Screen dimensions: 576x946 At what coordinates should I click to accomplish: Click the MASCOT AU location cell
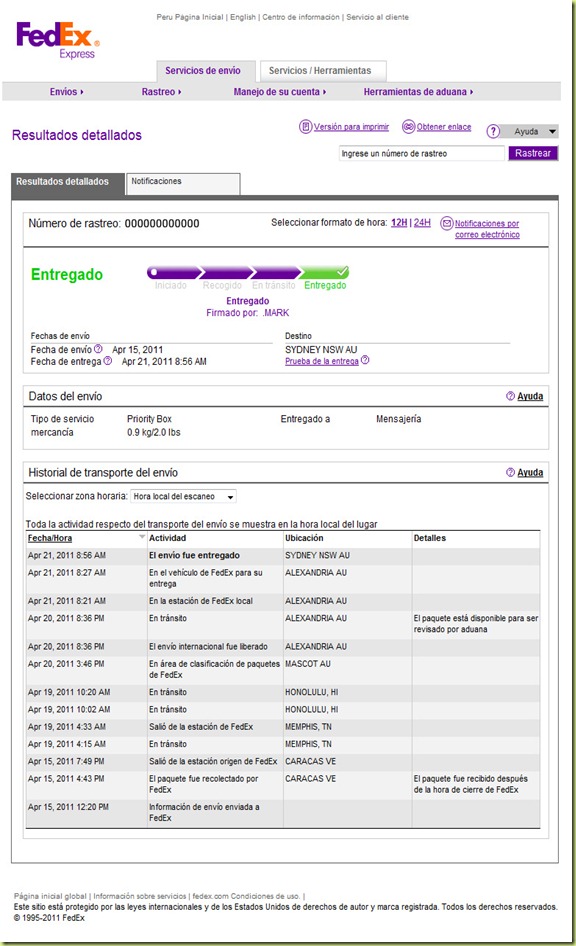(308, 664)
